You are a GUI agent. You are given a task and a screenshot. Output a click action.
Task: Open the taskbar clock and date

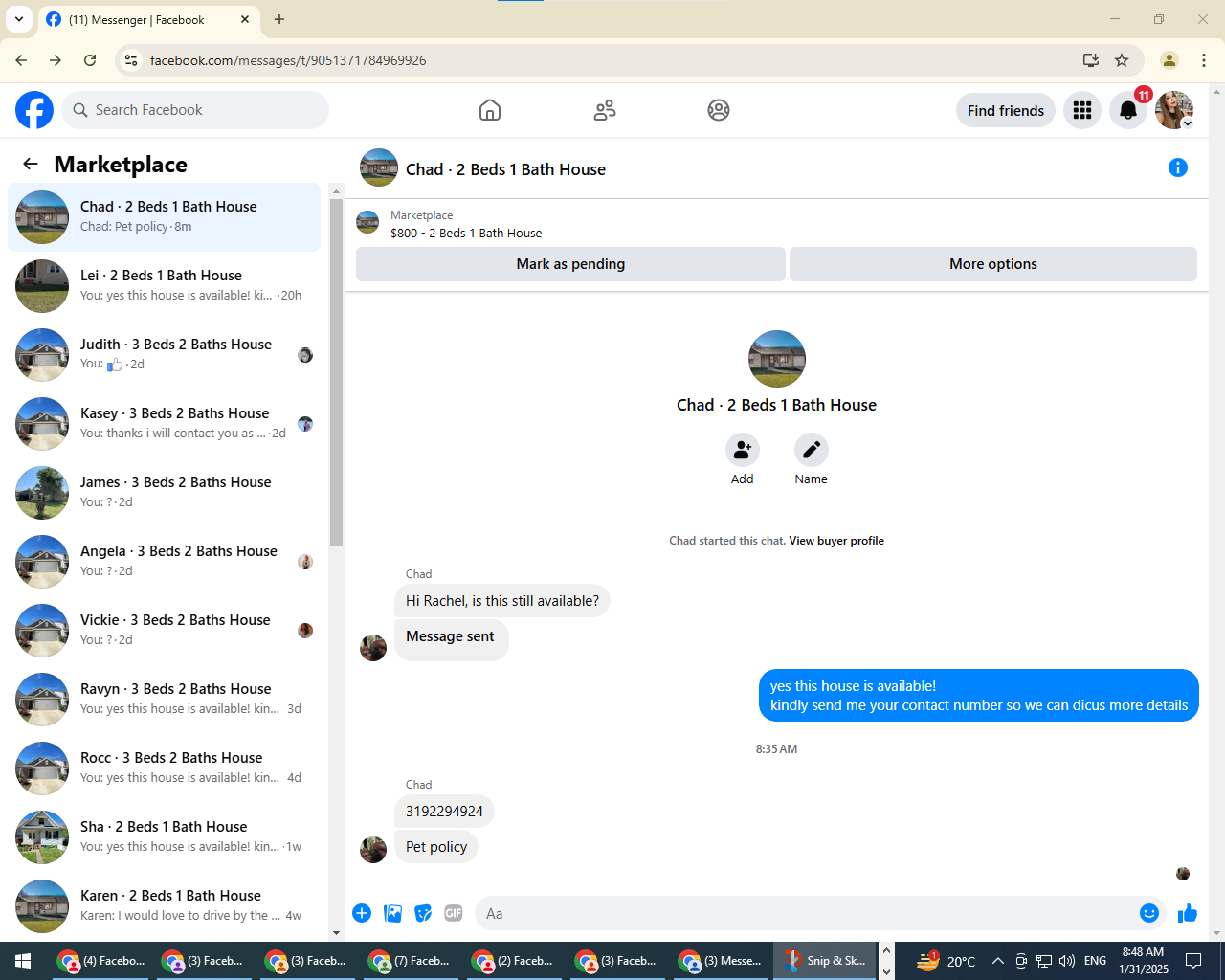coord(1144,961)
